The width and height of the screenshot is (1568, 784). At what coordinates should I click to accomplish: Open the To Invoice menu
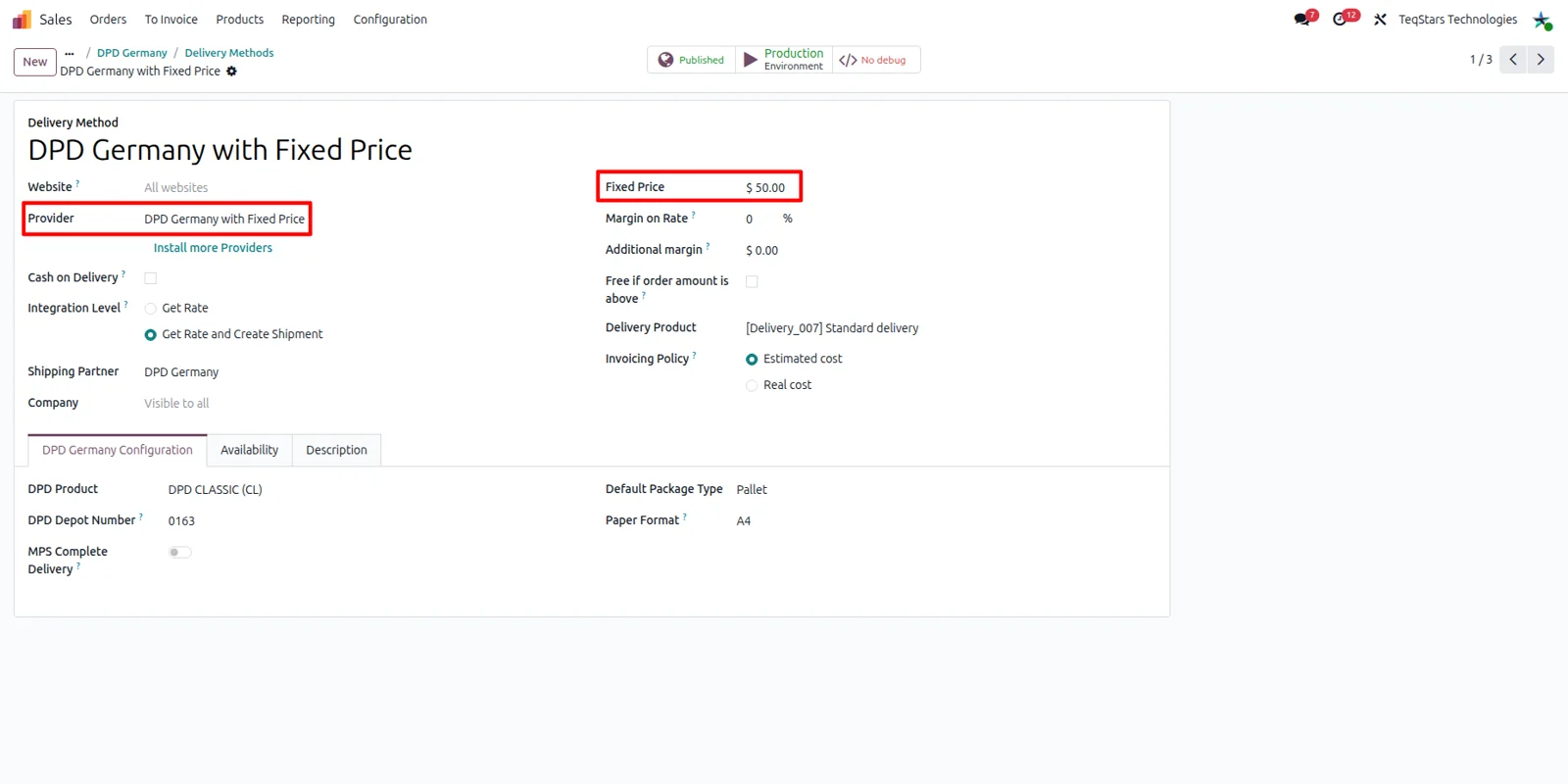171,20
